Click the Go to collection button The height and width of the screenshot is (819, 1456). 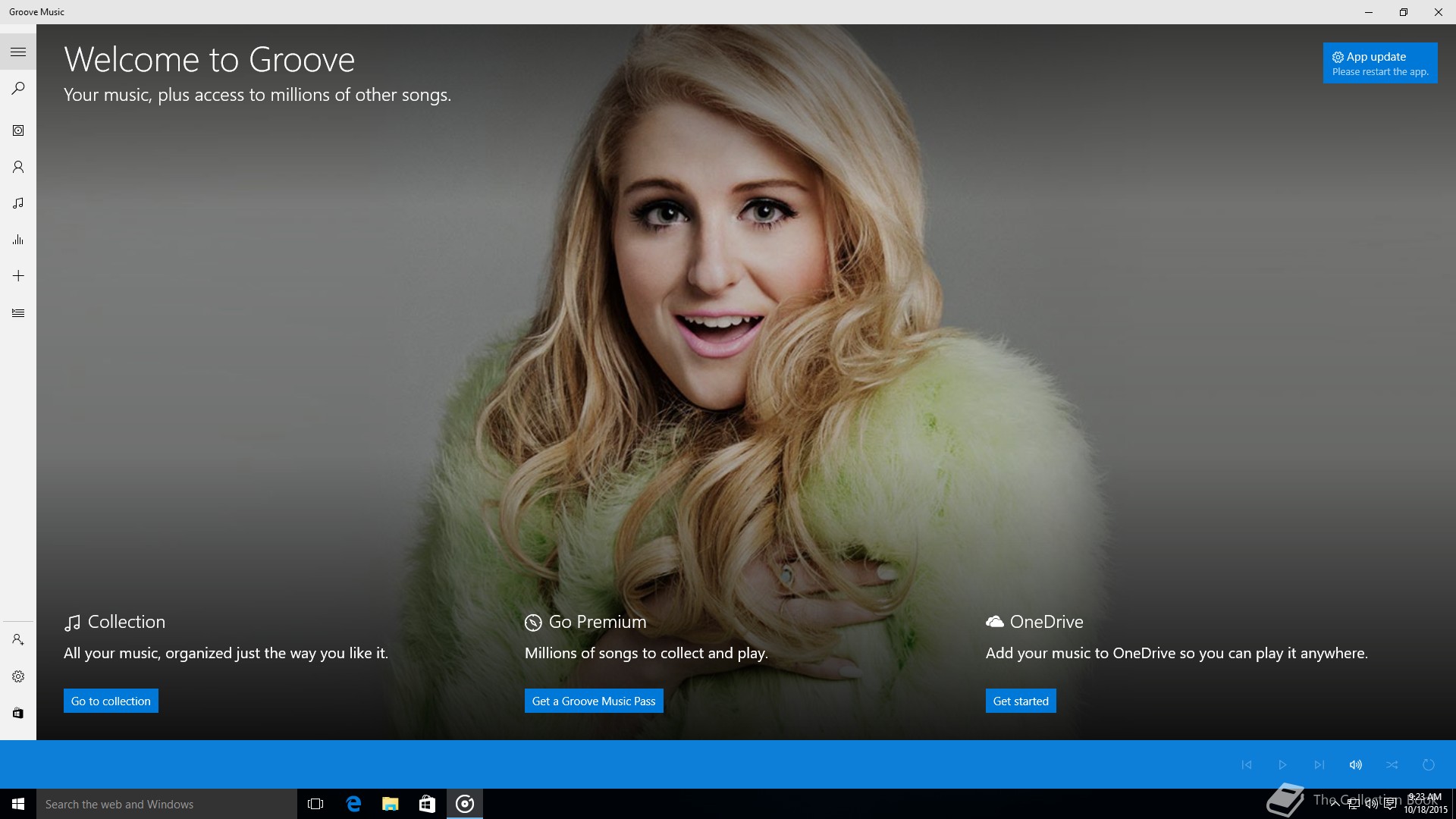point(111,701)
